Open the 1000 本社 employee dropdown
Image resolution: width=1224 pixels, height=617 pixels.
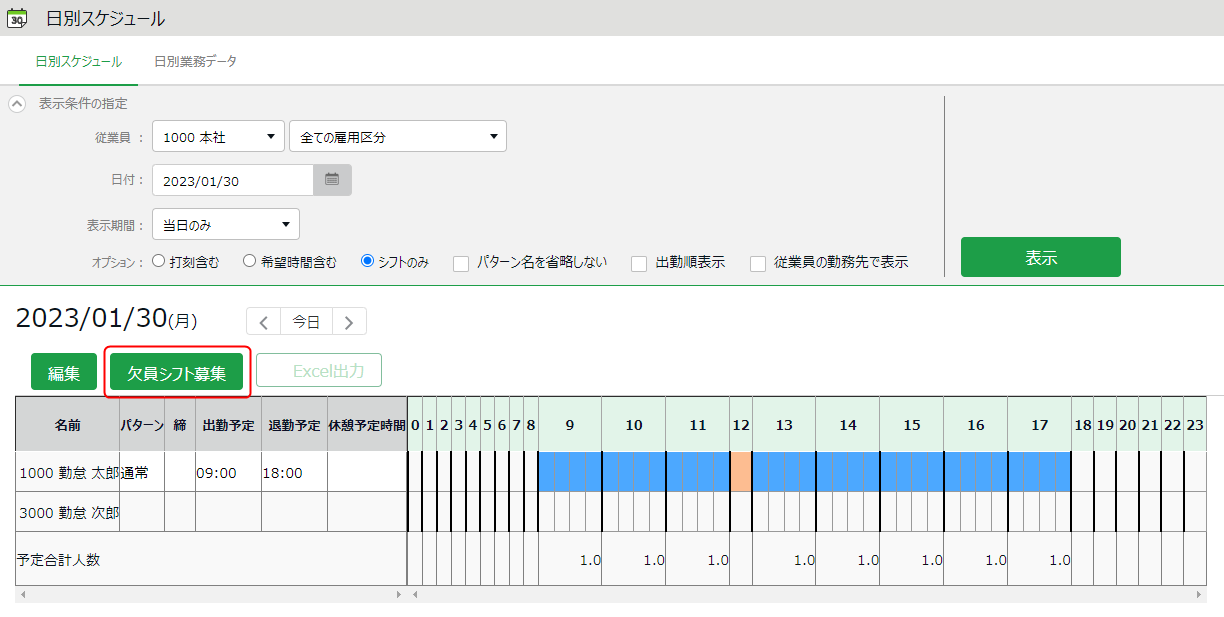(x=218, y=137)
